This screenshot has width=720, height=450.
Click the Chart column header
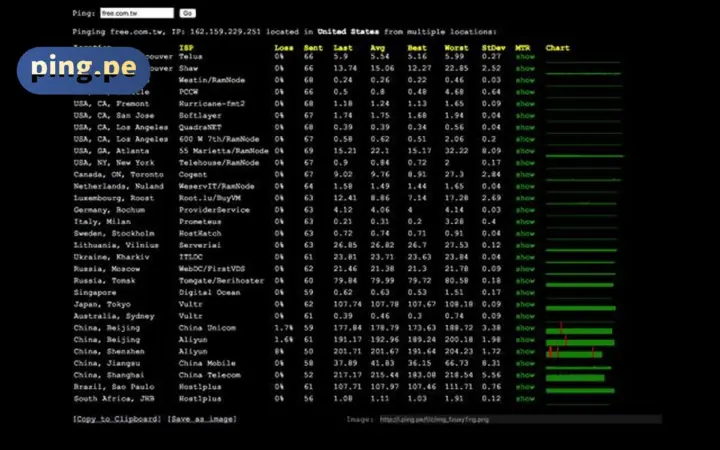(x=557, y=48)
